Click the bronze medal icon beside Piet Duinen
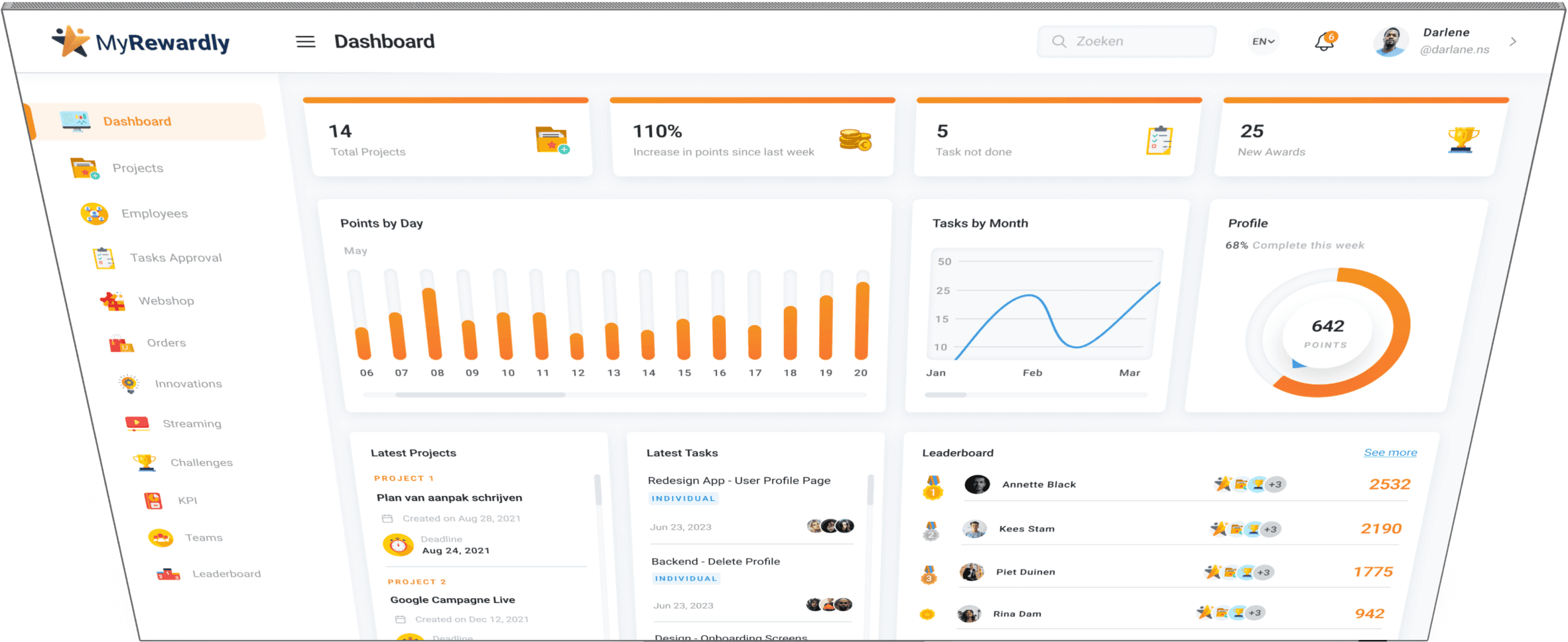The image size is (1568, 642). pyautogui.click(x=929, y=574)
